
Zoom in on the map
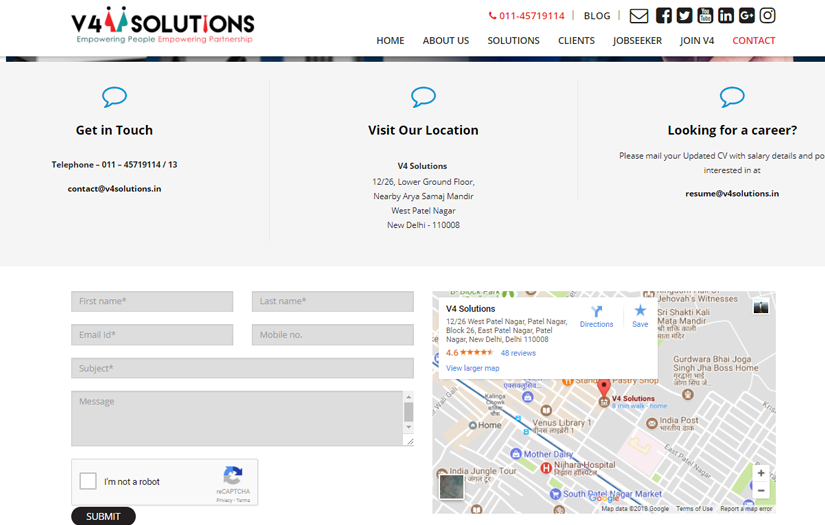[x=761, y=473]
